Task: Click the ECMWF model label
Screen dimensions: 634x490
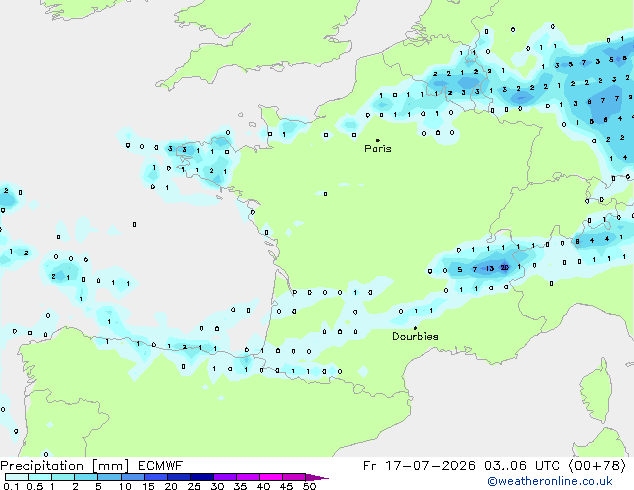Action: (161, 466)
